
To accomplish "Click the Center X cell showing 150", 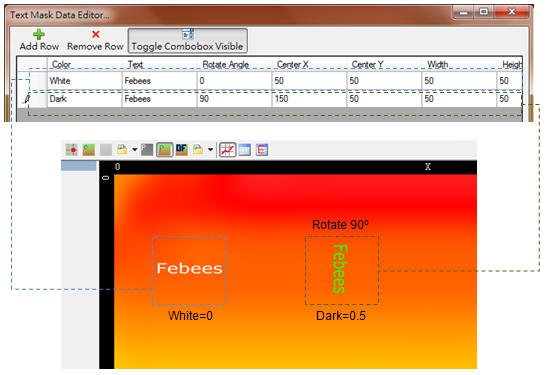I will coord(310,99).
